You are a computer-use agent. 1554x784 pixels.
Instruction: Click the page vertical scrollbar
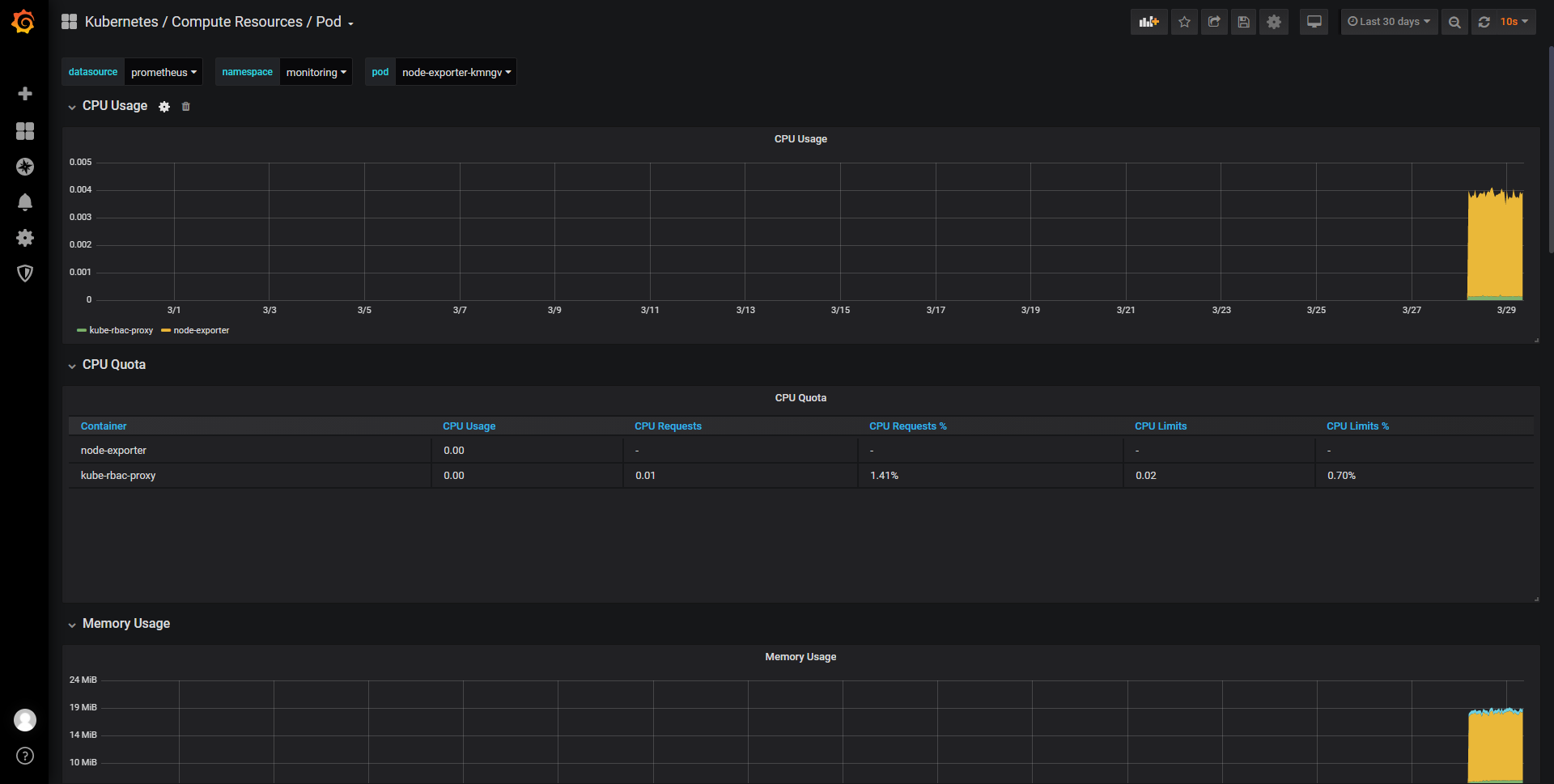[1551, 150]
